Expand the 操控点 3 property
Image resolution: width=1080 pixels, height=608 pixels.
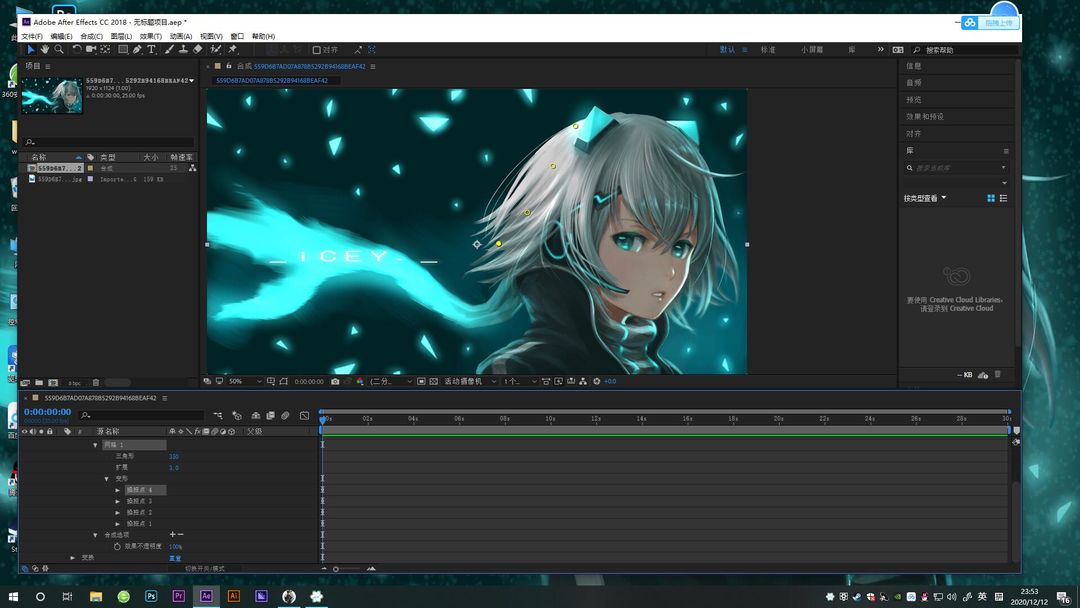click(117, 501)
